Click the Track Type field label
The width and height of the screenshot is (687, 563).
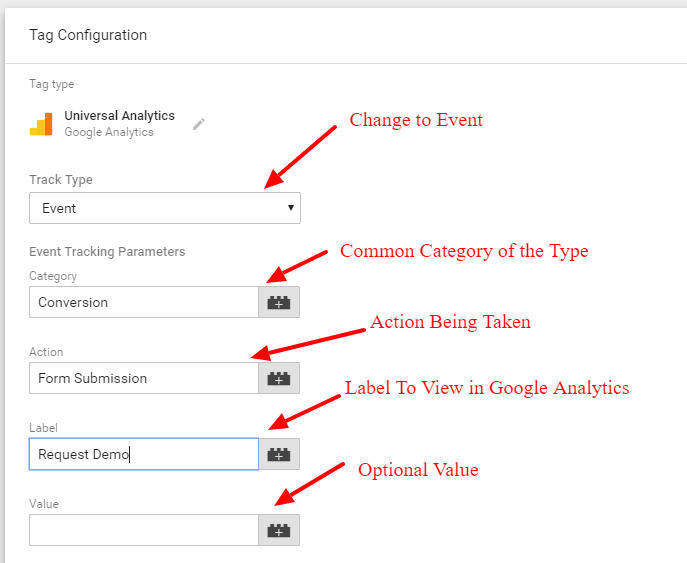pos(61,180)
